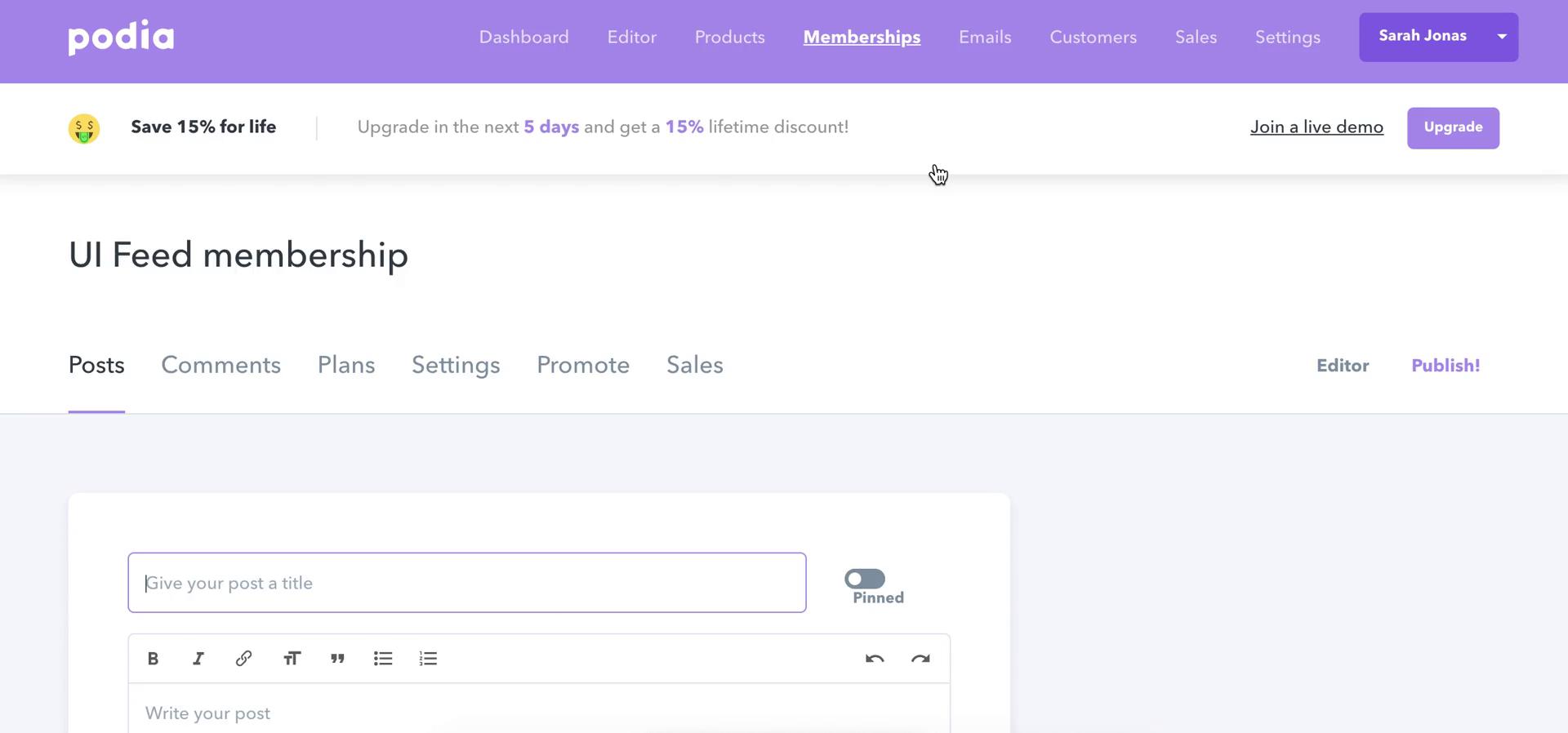Create a numbered list
Viewport: 1568px width, 733px height.
pyautogui.click(x=429, y=659)
